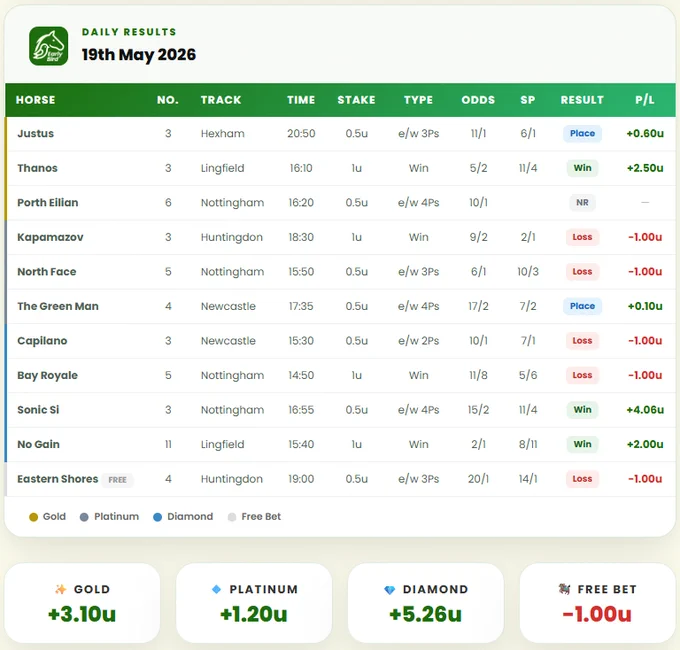Click the Platinum legend dot
The height and width of the screenshot is (650, 680).
84,517
